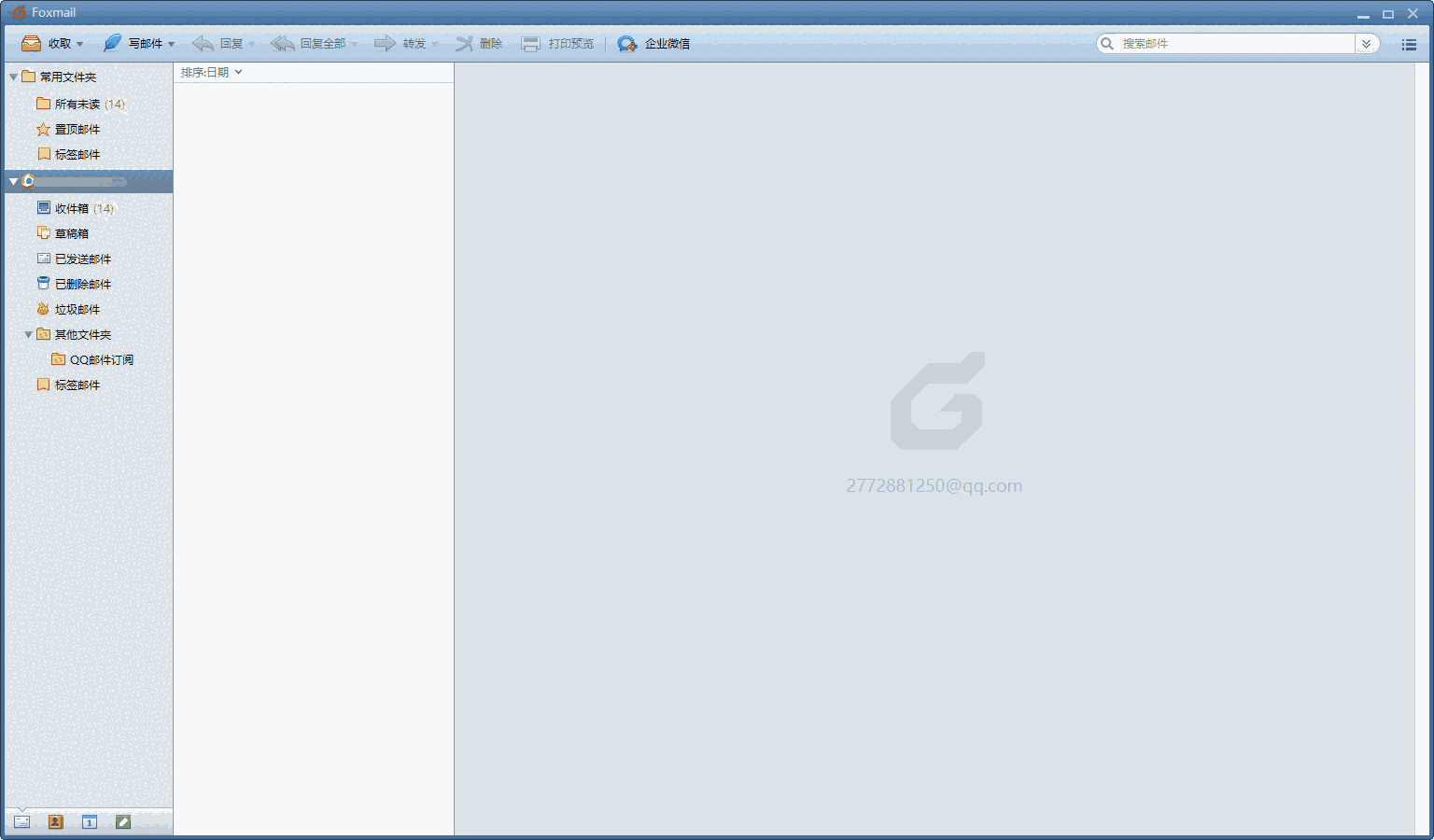The image size is (1434, 840).
Task: Click the 转发 forward button
Action: coord(400,44)
